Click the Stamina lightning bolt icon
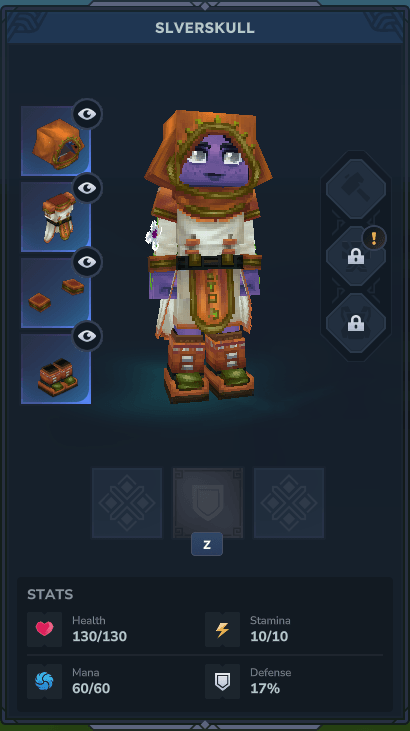This screenshot has height=731, width=410. point(222,629)
